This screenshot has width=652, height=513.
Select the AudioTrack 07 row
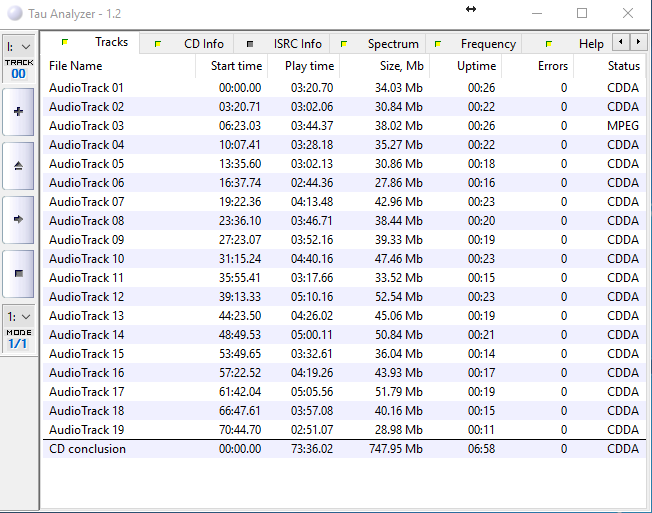pos(344,202)
